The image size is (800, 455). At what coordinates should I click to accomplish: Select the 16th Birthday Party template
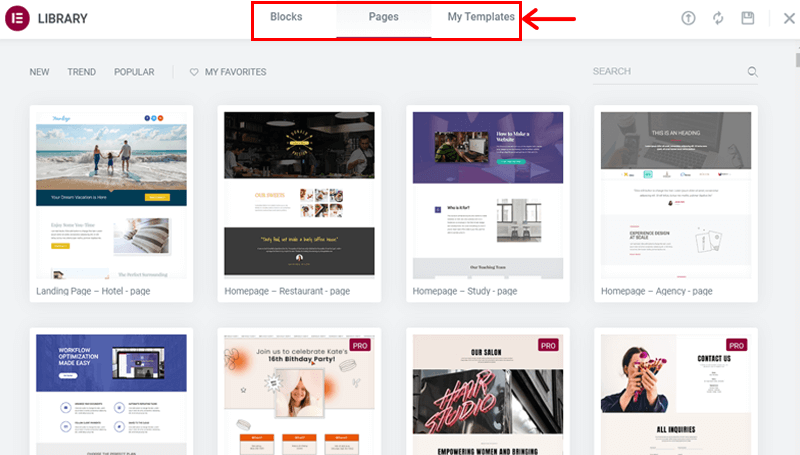click(x=299, y=394)
